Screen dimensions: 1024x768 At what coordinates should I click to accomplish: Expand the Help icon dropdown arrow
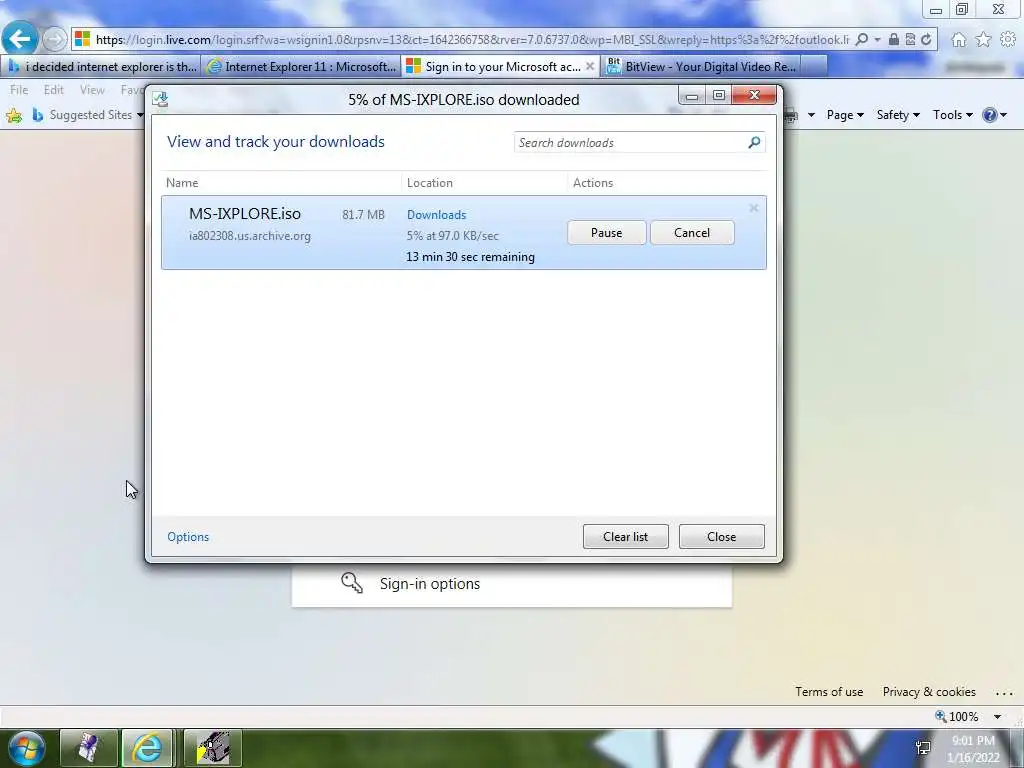tap(1003, 116)
